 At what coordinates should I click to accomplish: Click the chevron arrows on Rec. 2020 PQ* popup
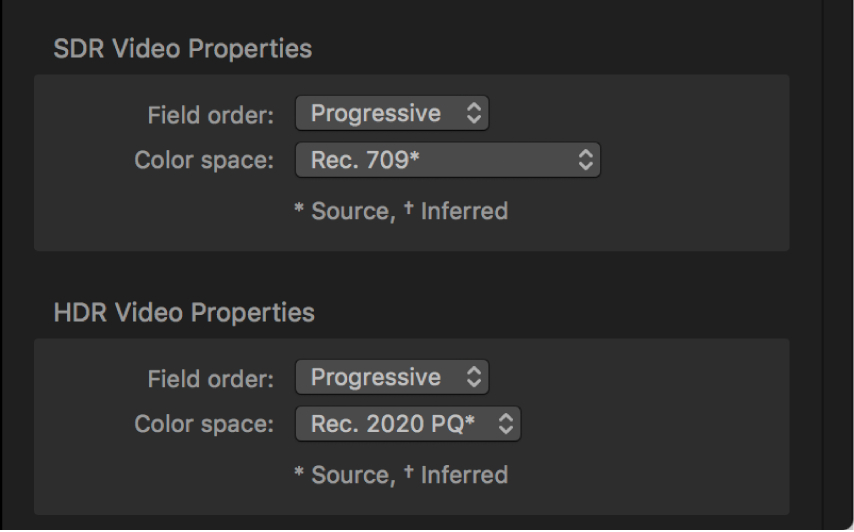tap(506, 424)
